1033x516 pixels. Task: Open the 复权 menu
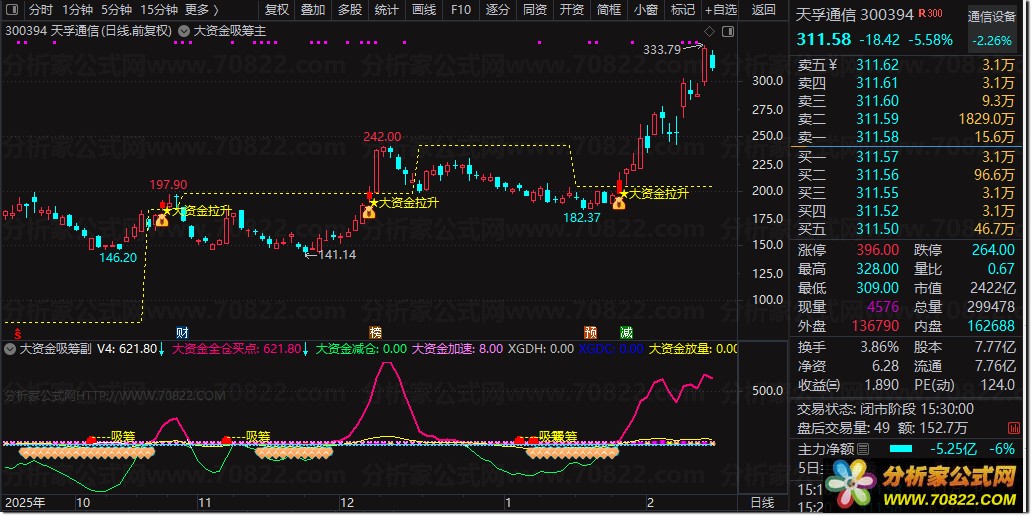277,10
